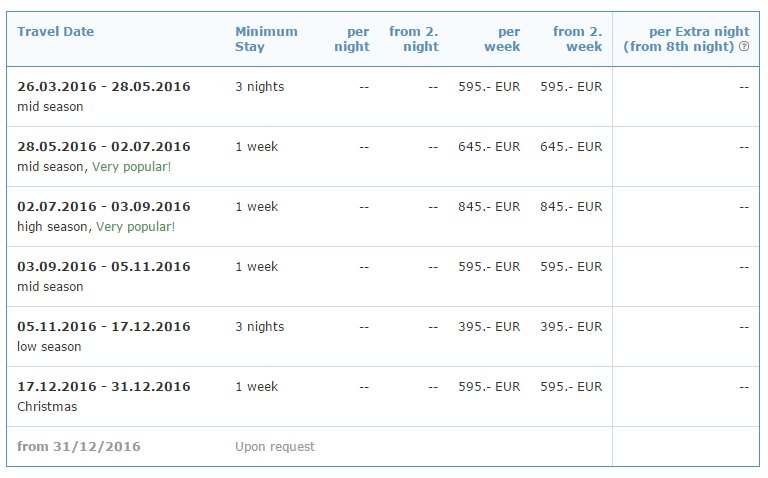Image resolution: width=768 pixels, height=478 pixels.
Task: Click the 645.- EUR per week price
Action: [x=489, y=147]
